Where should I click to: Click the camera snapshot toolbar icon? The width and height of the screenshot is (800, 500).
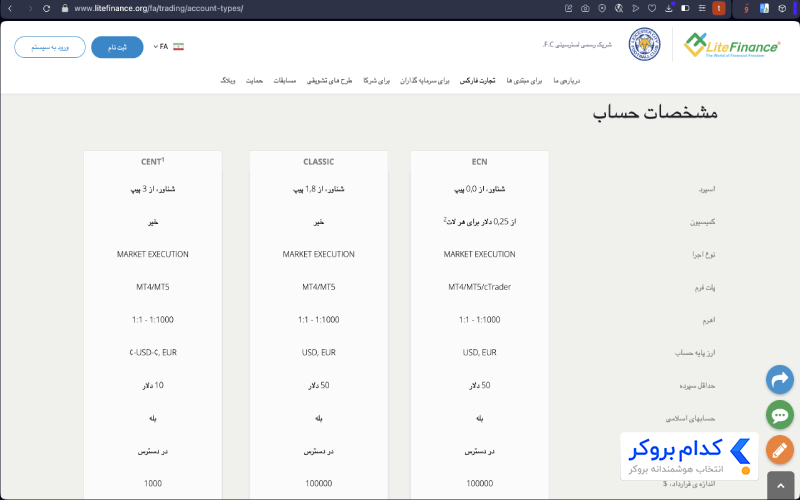pos(585,8)
